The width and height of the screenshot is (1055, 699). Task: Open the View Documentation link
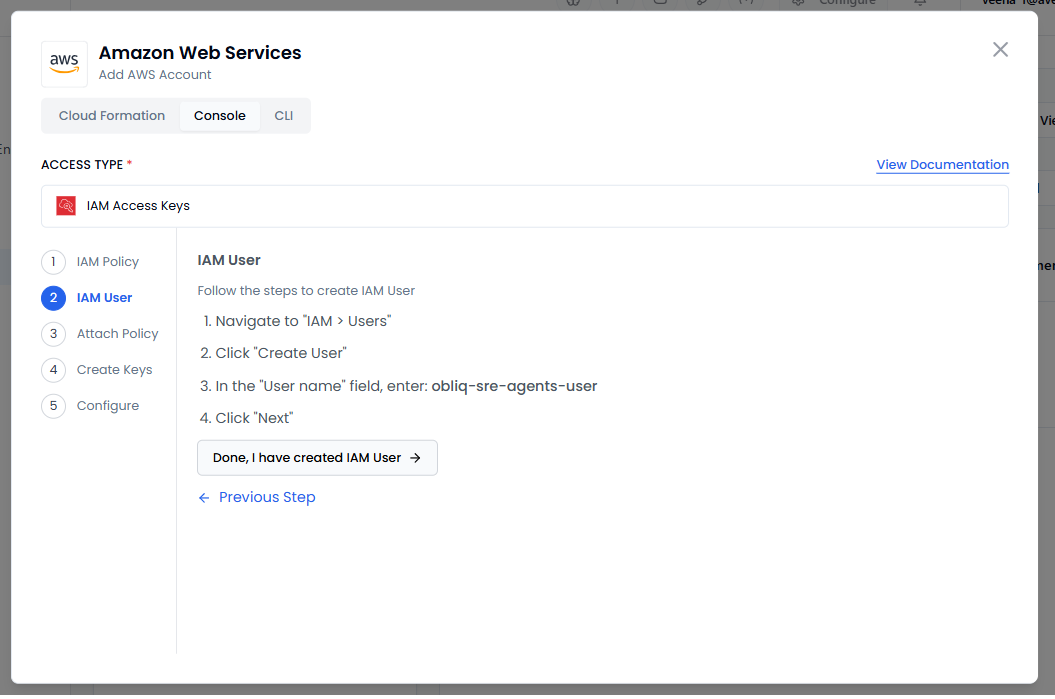(942, 165)
